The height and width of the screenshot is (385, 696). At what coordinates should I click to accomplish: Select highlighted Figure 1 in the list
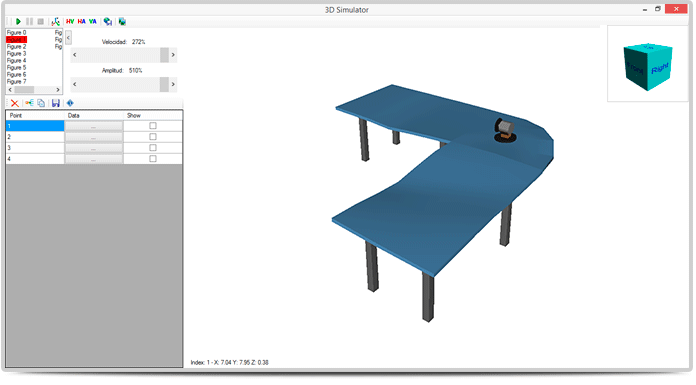16,40
